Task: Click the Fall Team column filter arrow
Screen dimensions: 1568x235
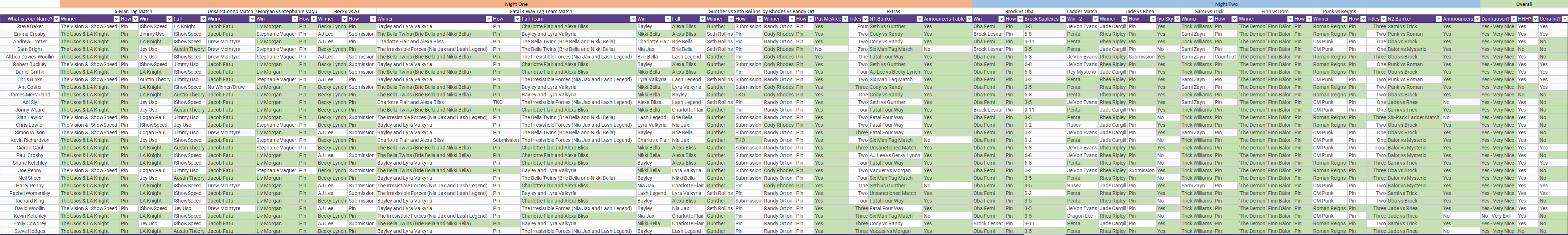Action: 633,19
